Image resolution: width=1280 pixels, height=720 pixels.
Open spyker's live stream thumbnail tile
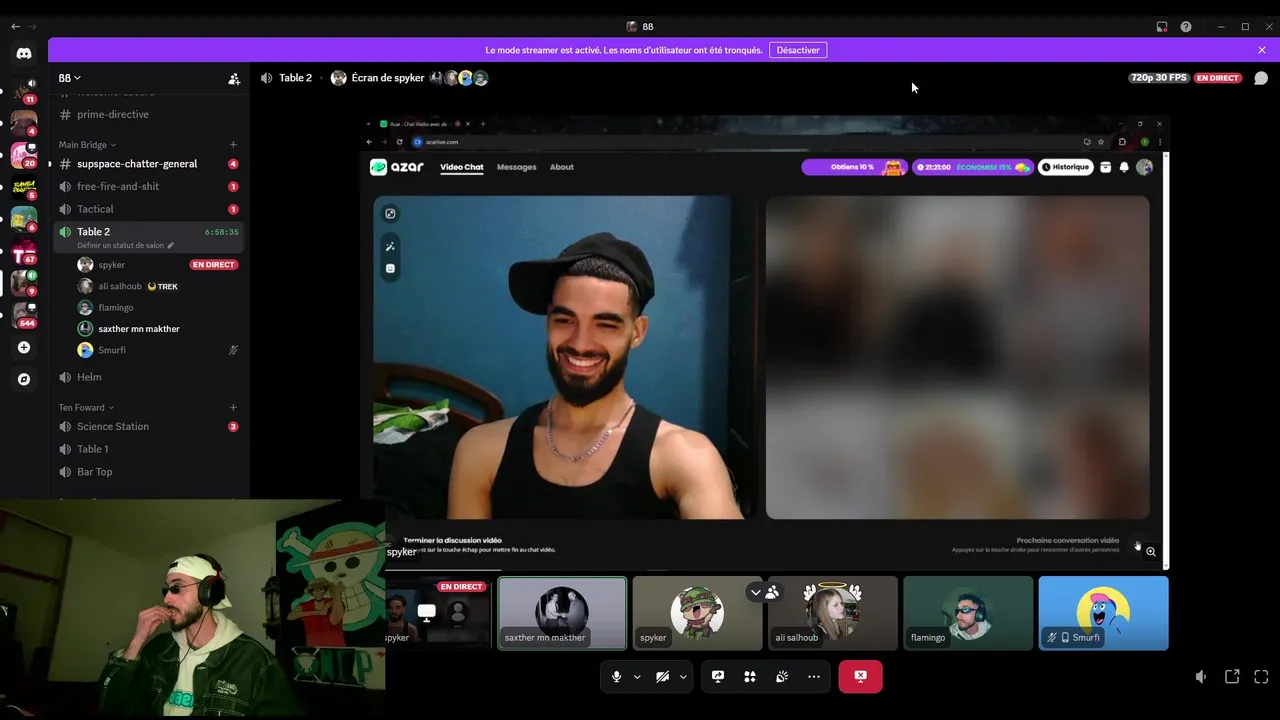tap(438, 613)
